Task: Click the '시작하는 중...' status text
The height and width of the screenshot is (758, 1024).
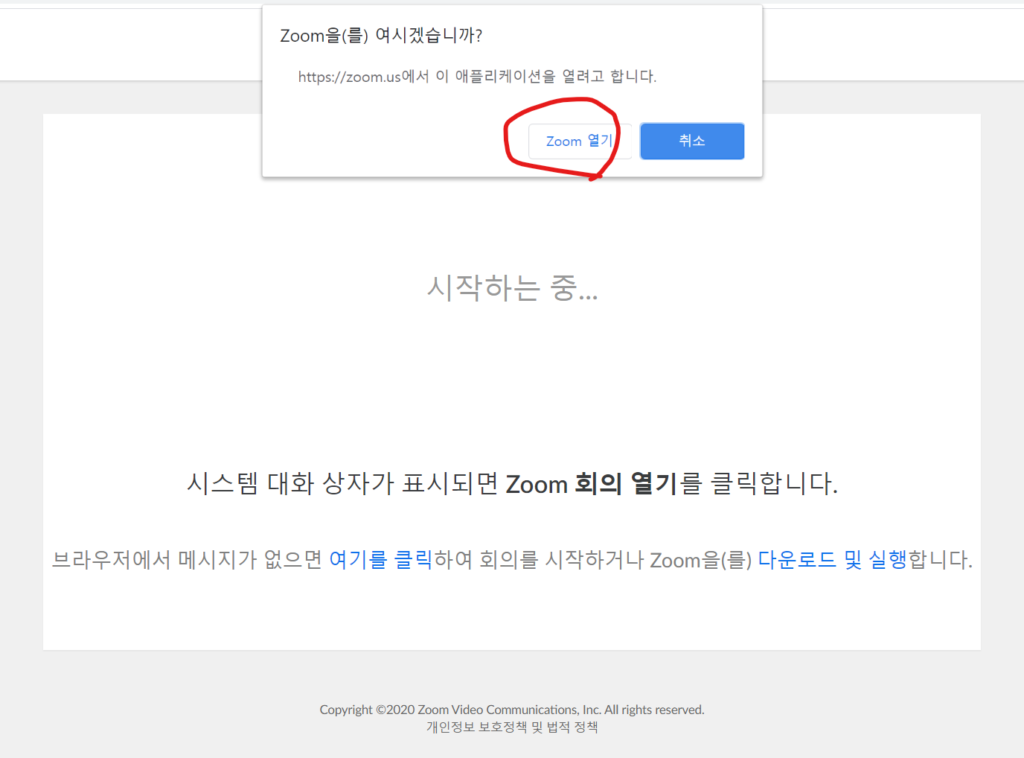Action: click(512, 287)
